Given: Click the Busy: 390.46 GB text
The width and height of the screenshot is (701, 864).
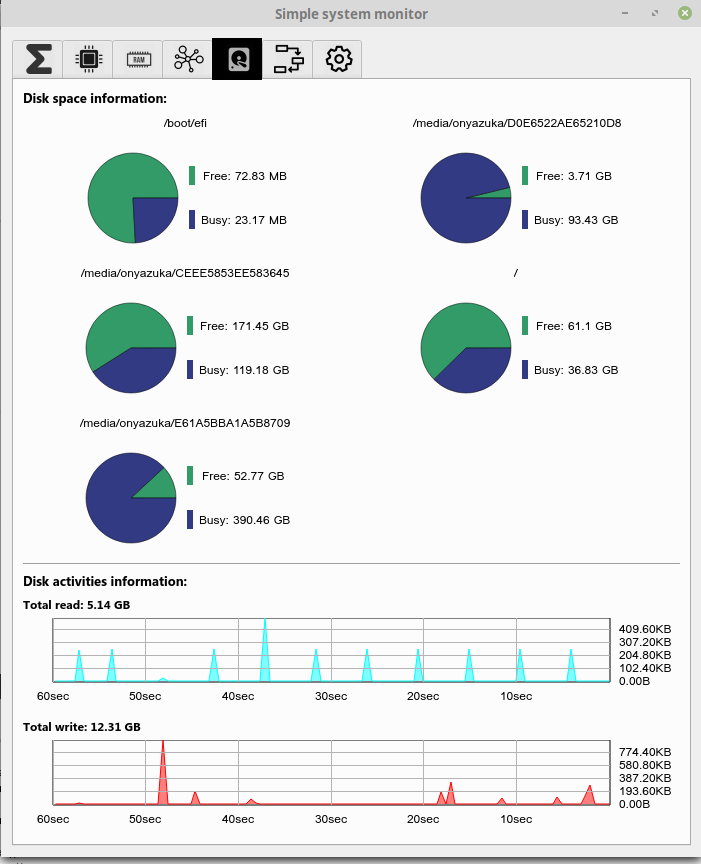Looking at the screenshot, I should 244,520.
